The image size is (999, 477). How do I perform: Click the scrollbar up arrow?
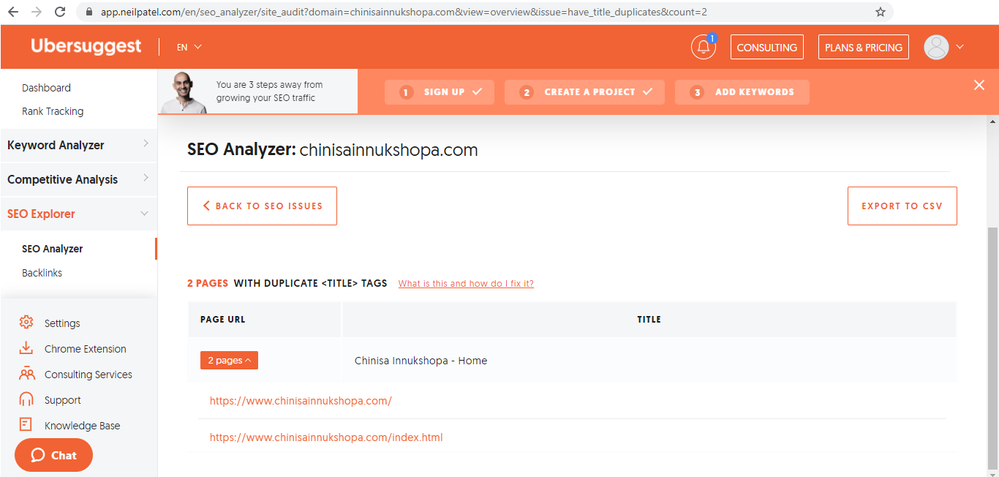point(993,121)
